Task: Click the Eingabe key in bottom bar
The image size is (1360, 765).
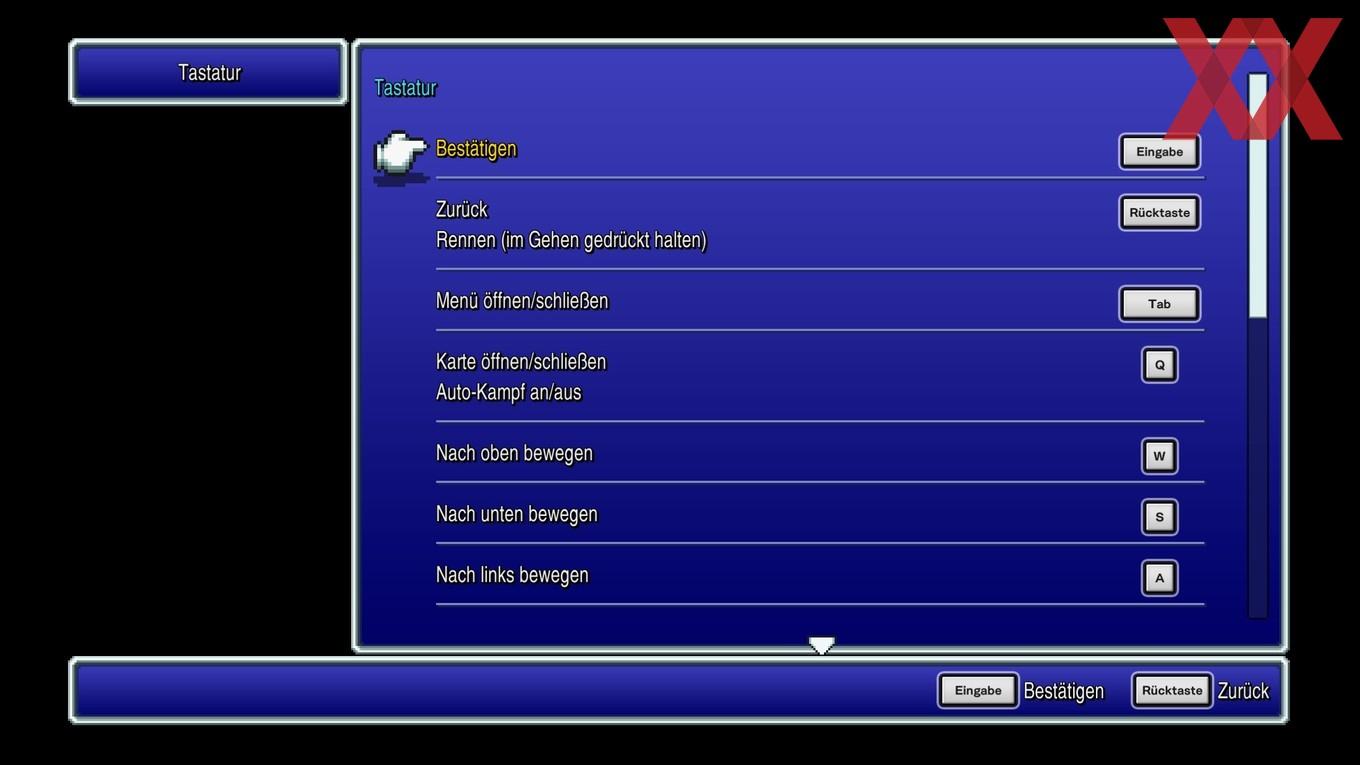Action: click(978, 690)
